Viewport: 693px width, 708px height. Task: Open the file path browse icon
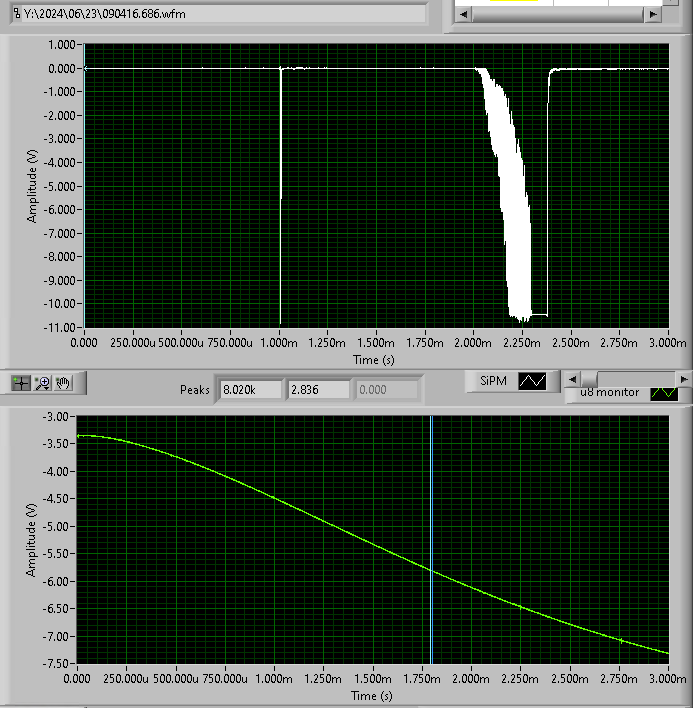(x=17, y=14)
